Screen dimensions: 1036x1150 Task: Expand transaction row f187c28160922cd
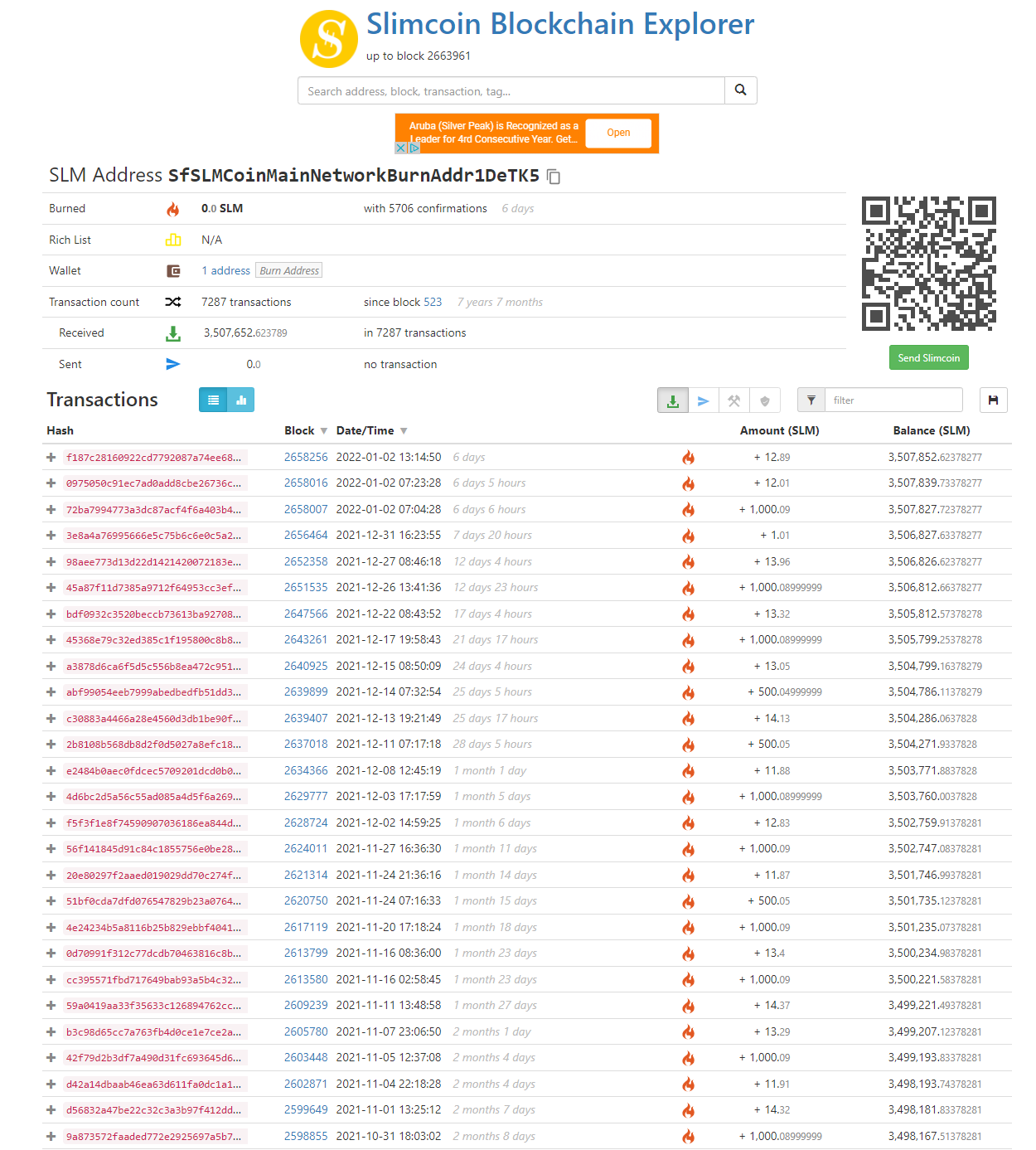[x=51, y=457]
